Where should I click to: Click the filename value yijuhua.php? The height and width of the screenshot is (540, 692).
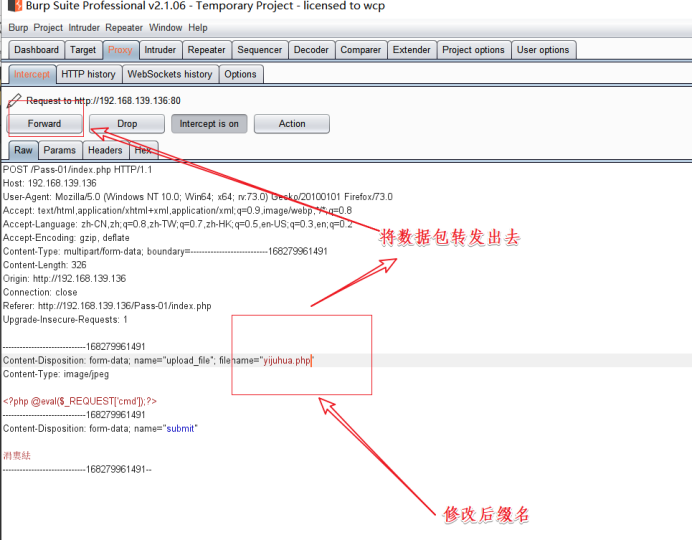tap(287, 360)
